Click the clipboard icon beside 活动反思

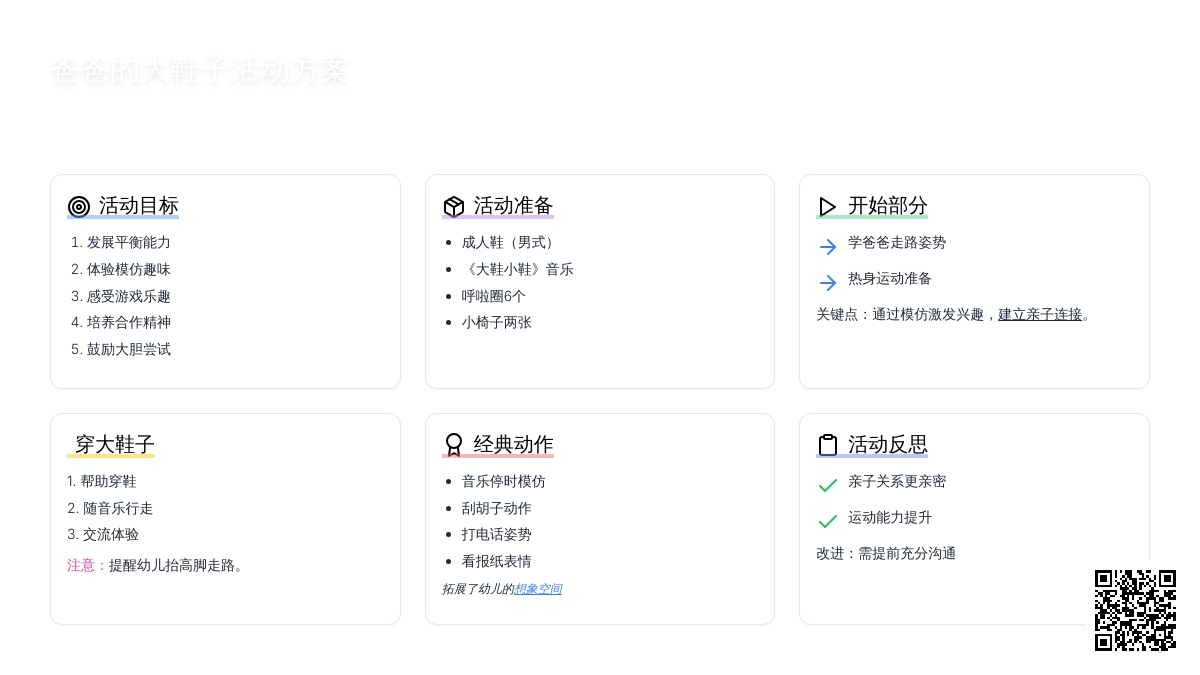pyautogui.click(x=828, y=445)
